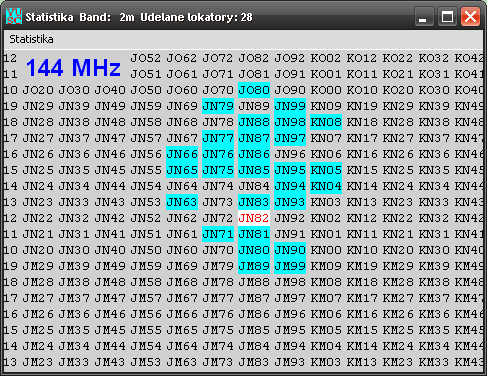Select the JN66 highlighted cell
487x376 pixels.
point(182,154)
